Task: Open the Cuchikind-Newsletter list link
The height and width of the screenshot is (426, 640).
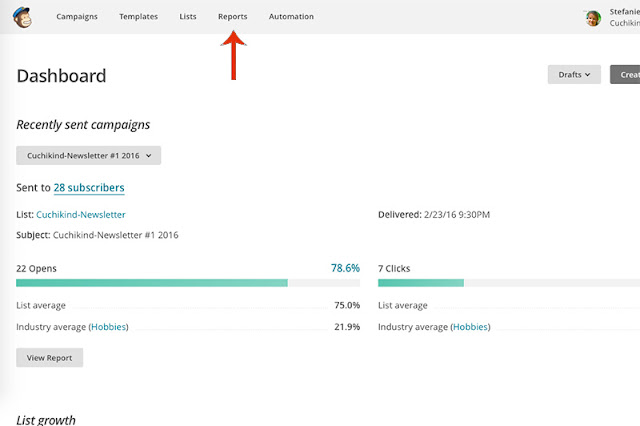Action: tap(81, 215)
